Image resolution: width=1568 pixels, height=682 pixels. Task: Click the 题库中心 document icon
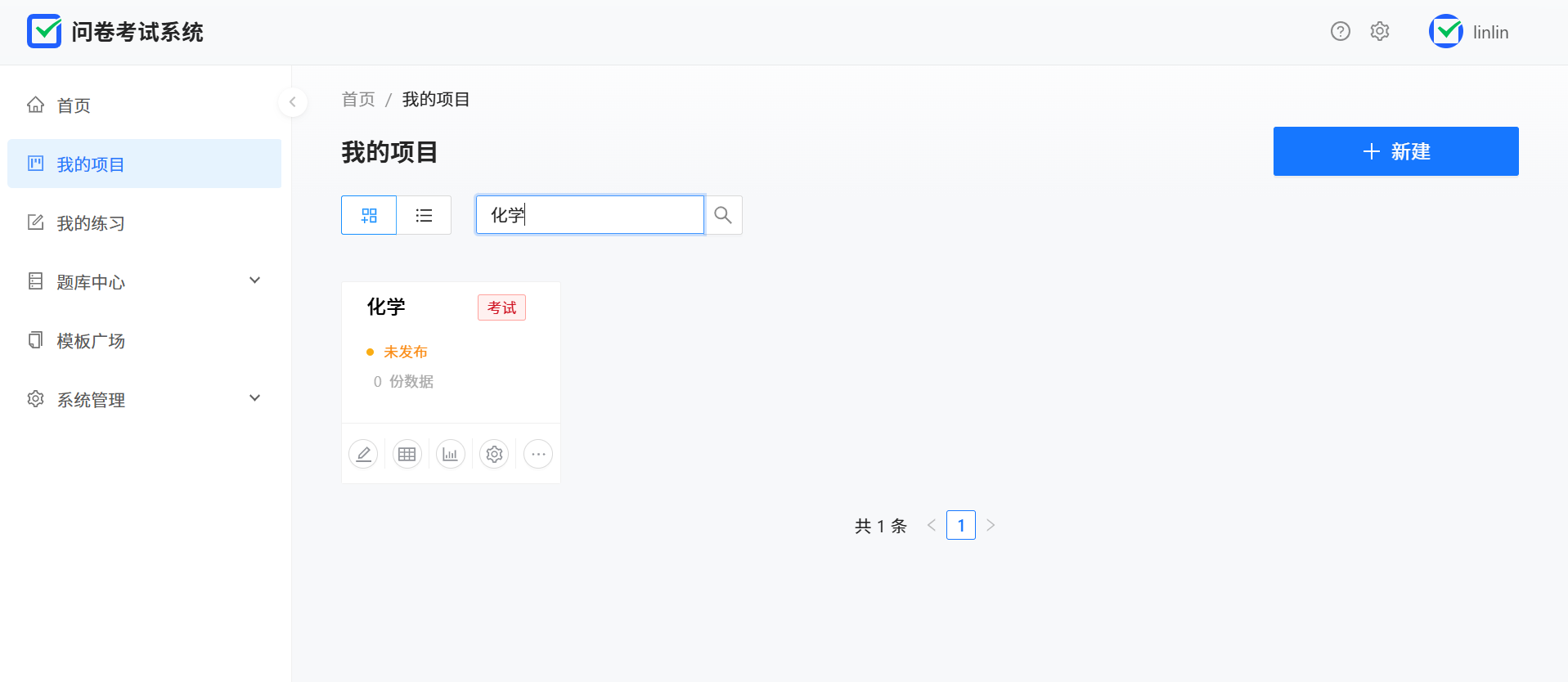point(35,280)
